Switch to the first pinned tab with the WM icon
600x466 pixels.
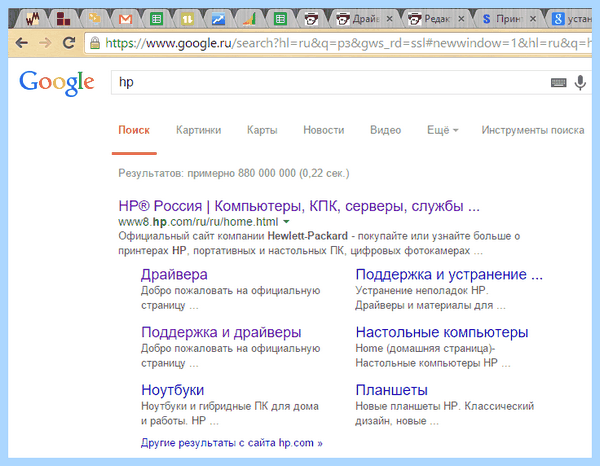point(33,18)
